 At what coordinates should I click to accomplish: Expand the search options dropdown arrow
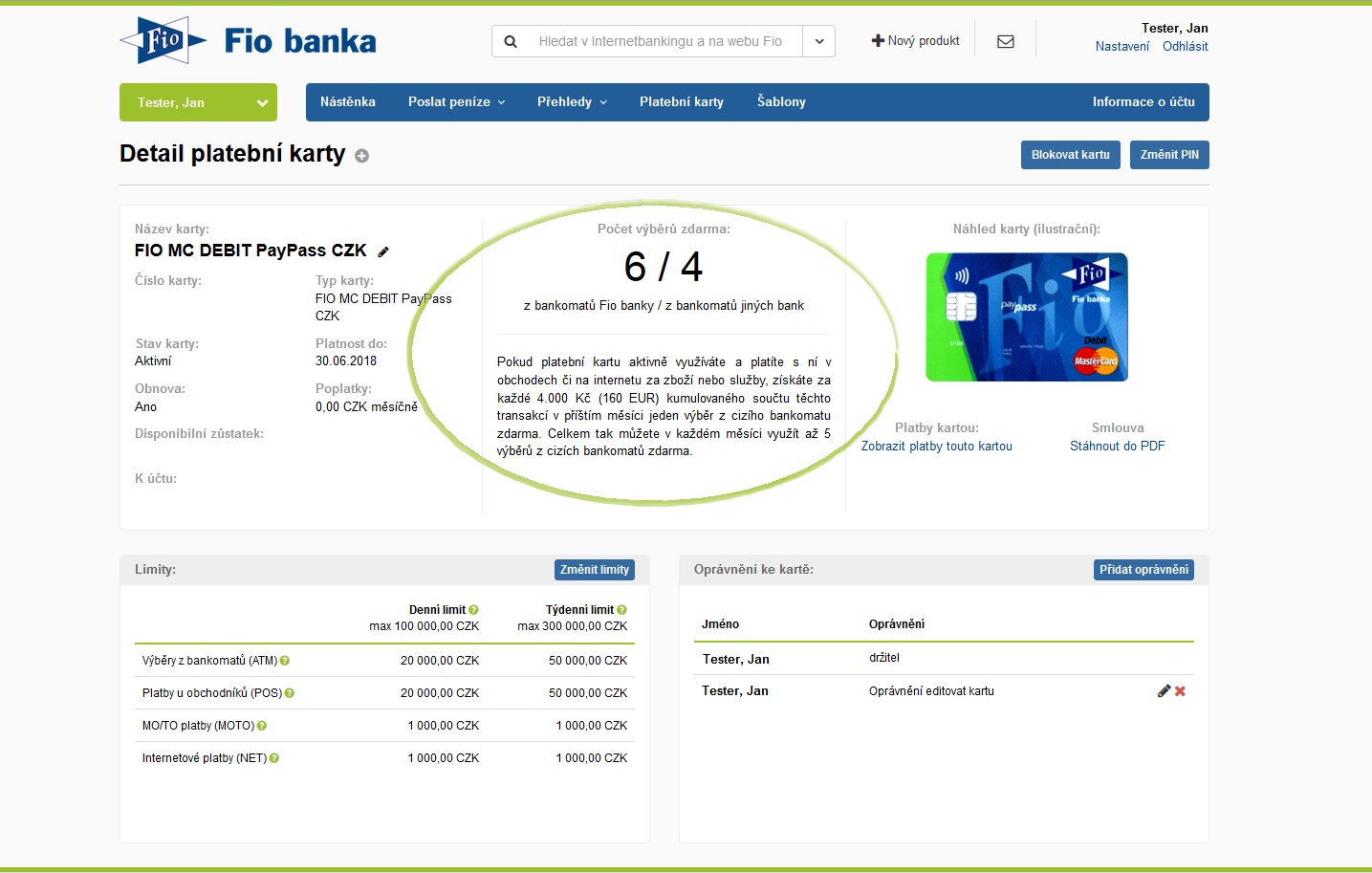coord(819,41)
